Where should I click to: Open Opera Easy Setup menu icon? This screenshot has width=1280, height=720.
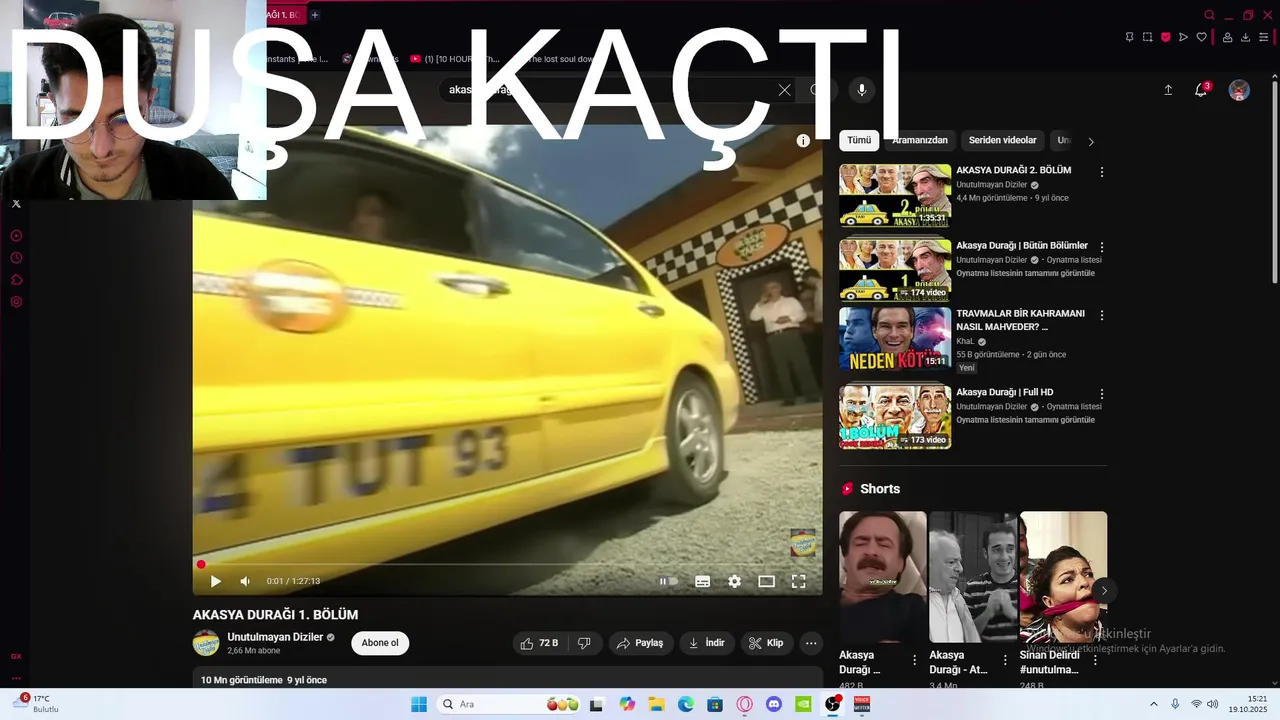(1263, 37)
